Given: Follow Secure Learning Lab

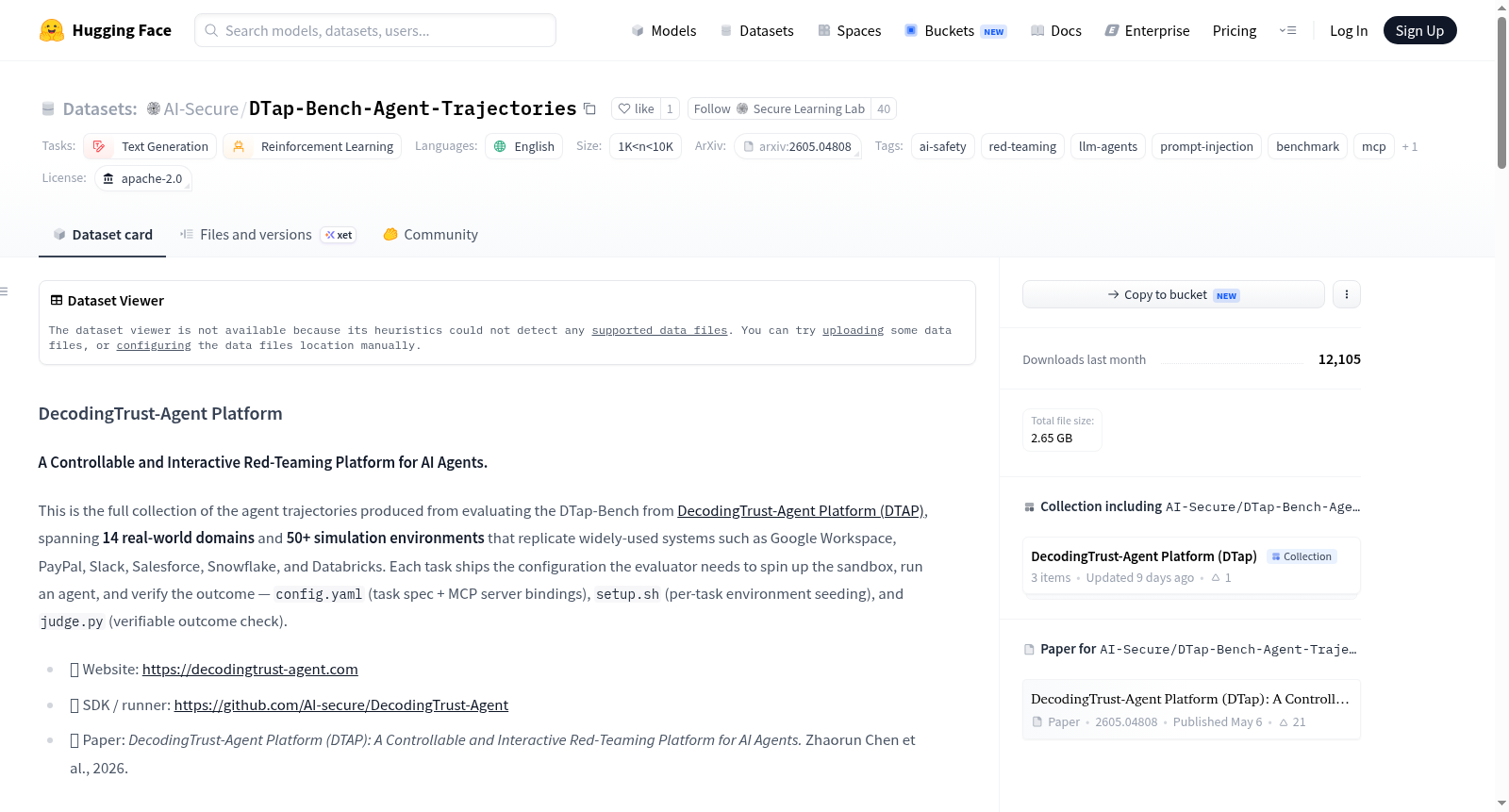Looking at the screenshot, I should click(779, 108).
